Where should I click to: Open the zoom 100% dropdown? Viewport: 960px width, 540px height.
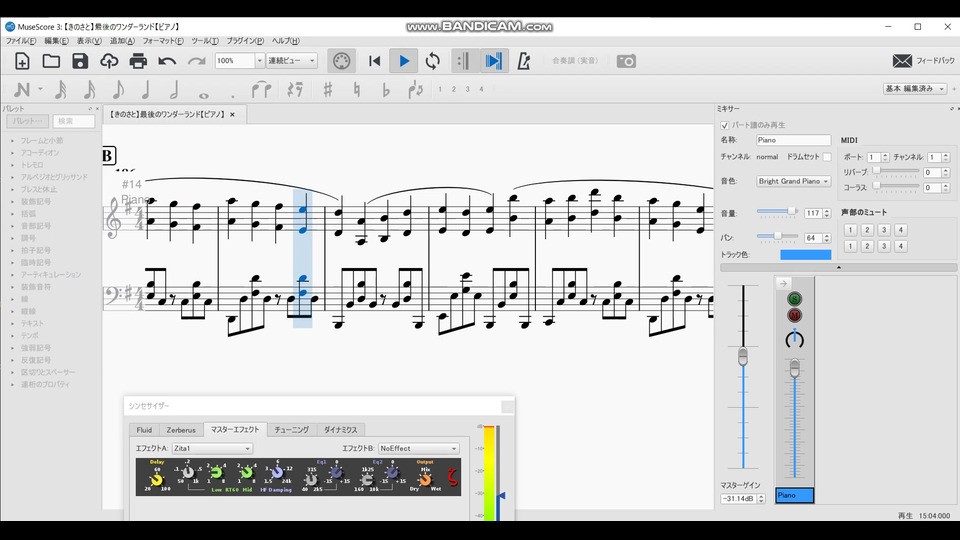259,61
